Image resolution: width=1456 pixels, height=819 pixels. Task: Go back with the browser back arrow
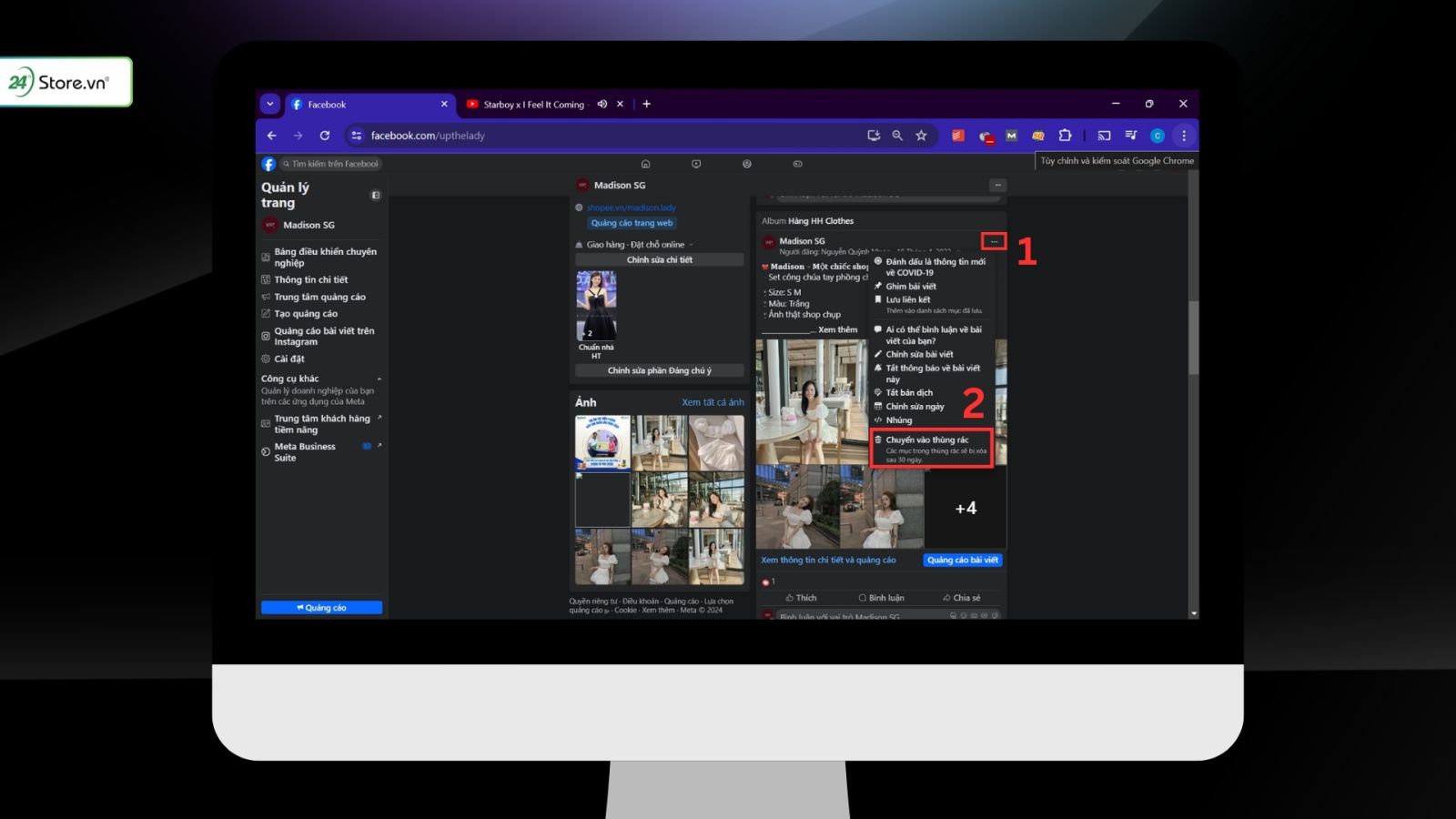[x=271, y=136]
